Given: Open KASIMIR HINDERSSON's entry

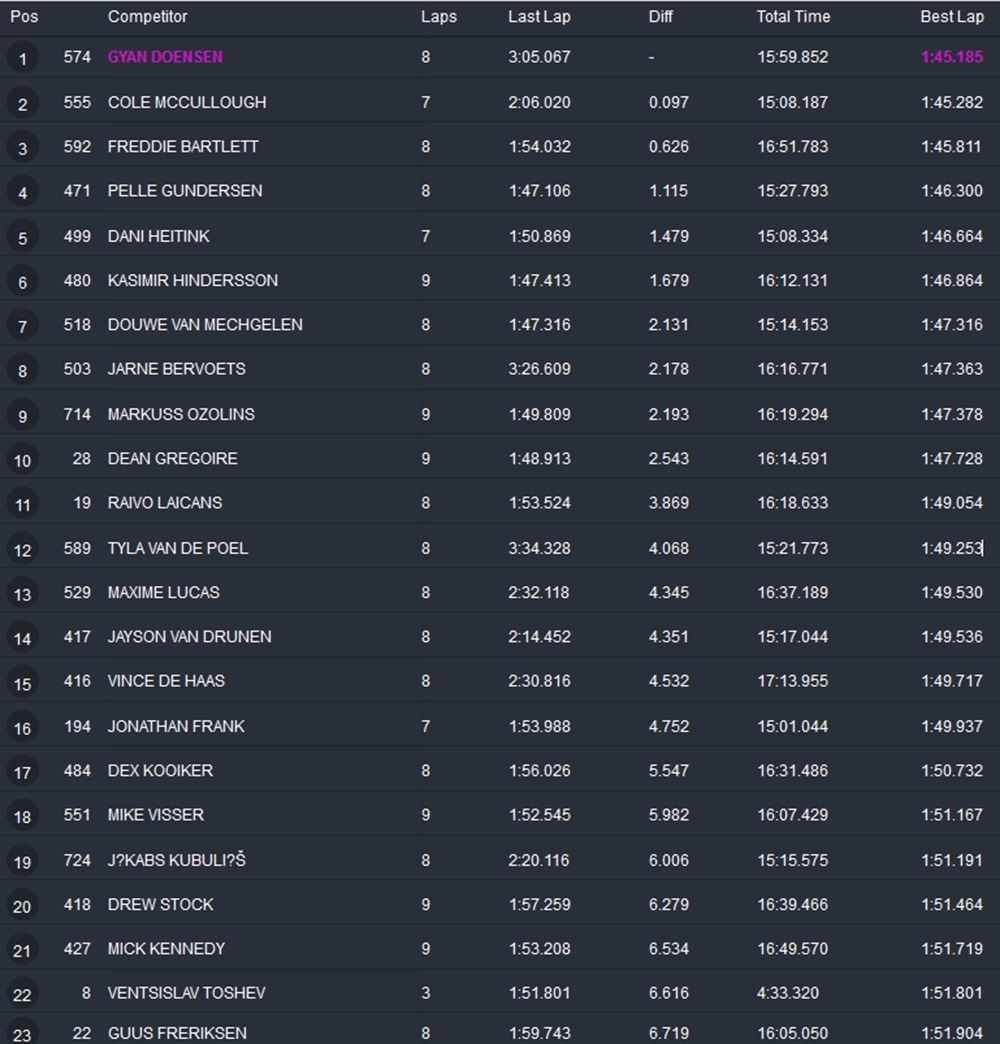Looking at the screenshot, I should [192, 280].
